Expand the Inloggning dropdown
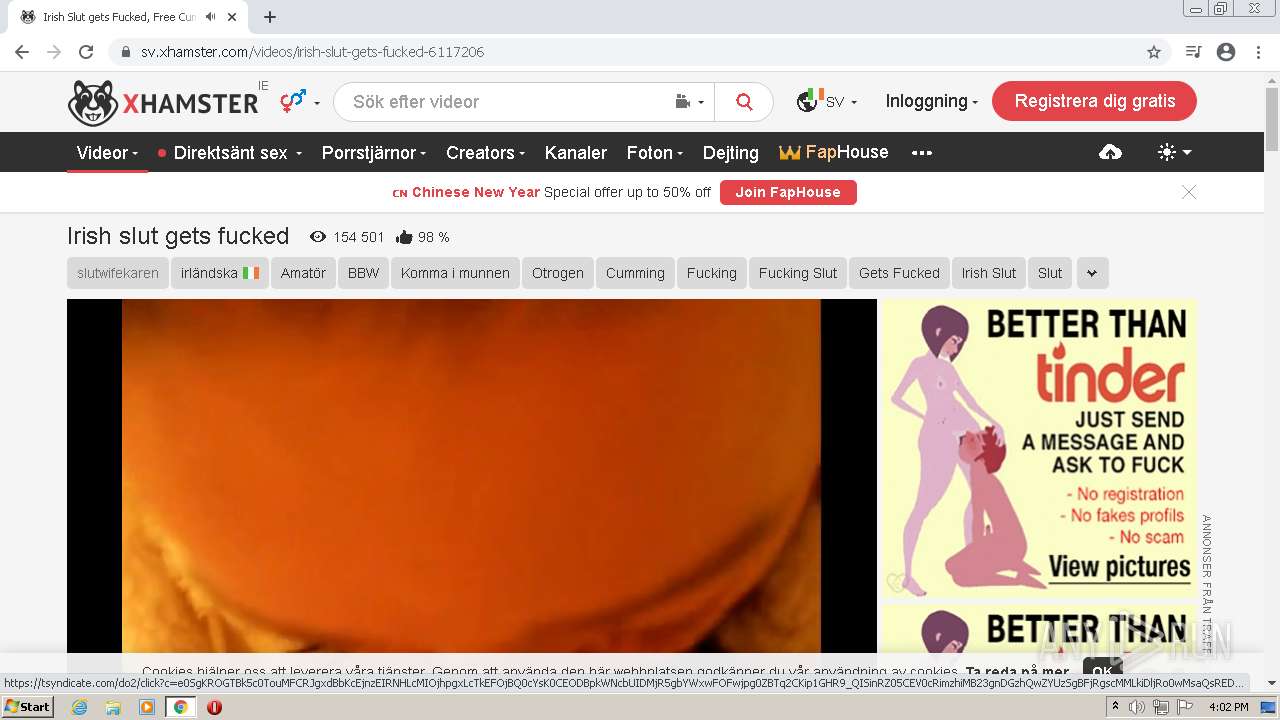This screenshot has height=720, width=1280. tap(931, 101)
